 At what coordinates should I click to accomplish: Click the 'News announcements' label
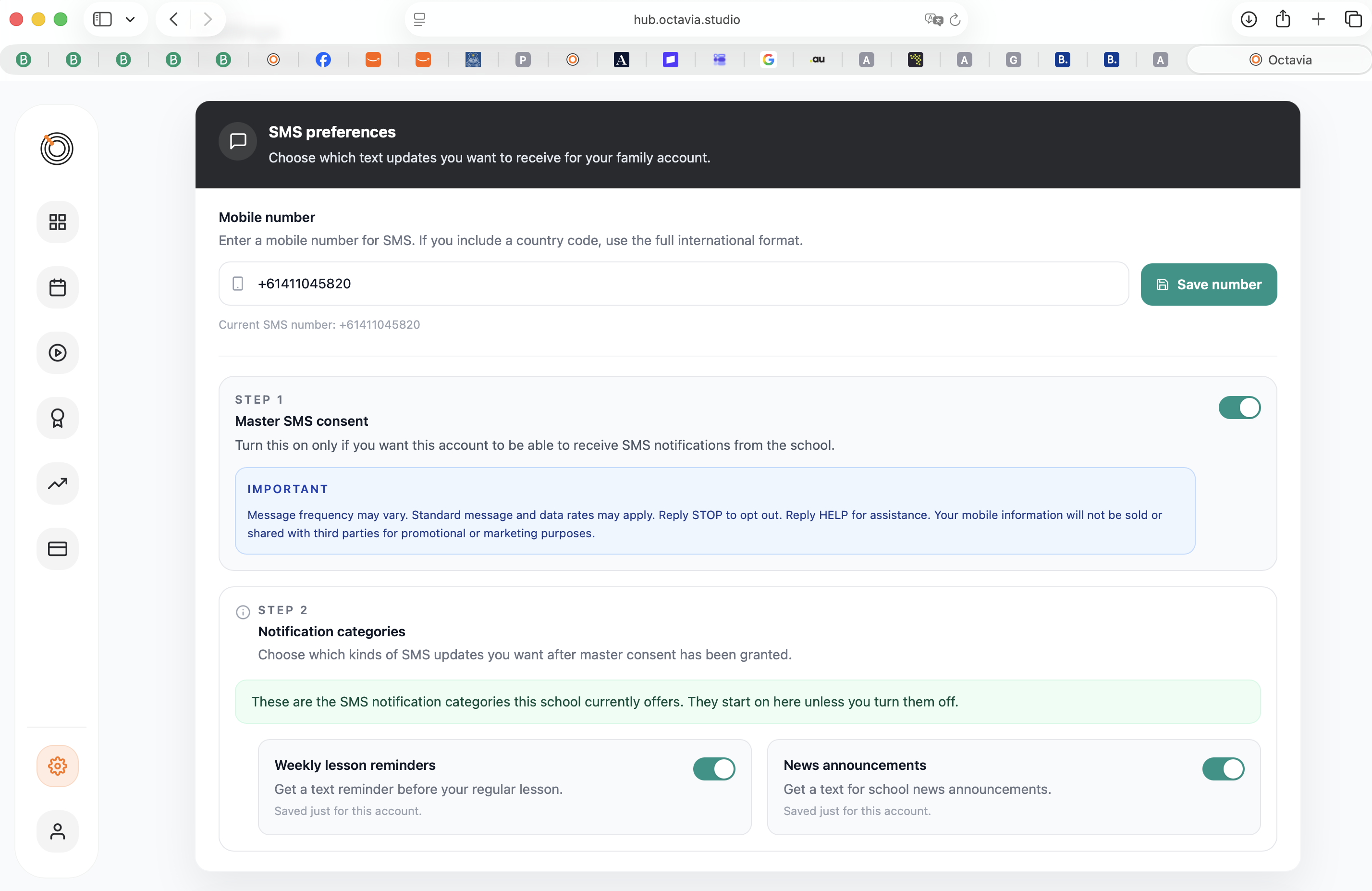[x=854, y=765]
